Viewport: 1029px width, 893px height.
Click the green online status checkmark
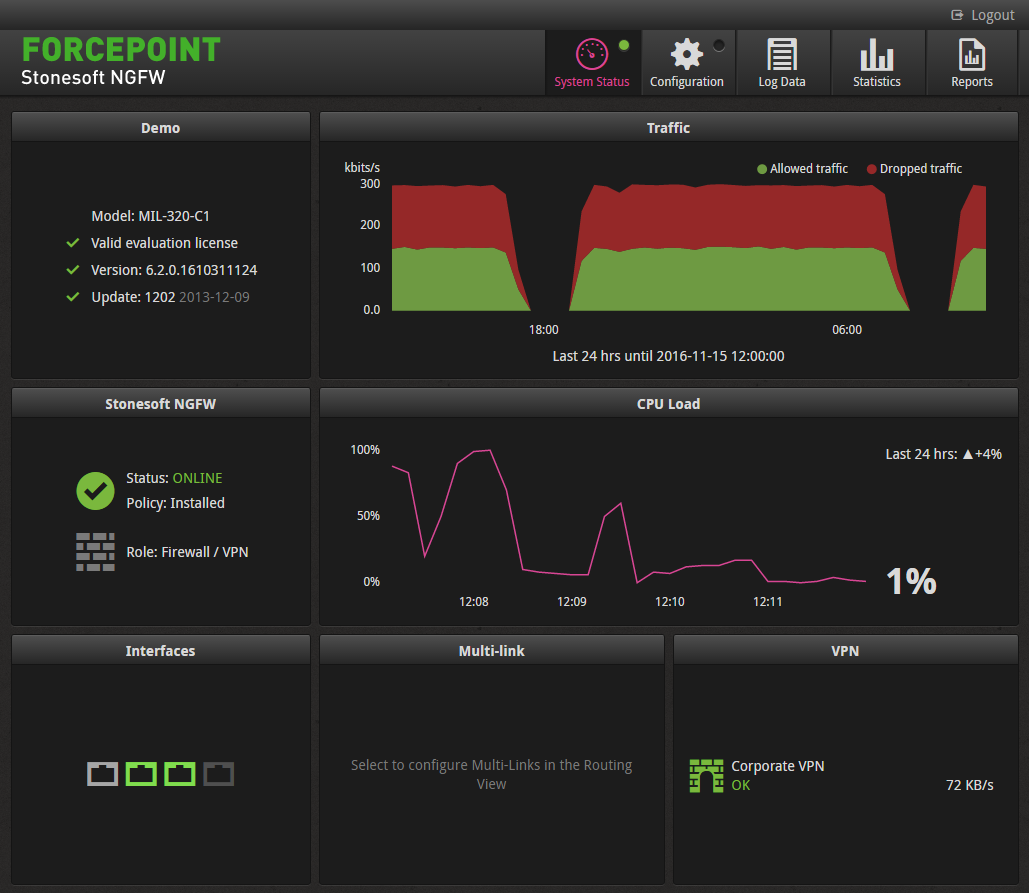(x=96, y=490)
